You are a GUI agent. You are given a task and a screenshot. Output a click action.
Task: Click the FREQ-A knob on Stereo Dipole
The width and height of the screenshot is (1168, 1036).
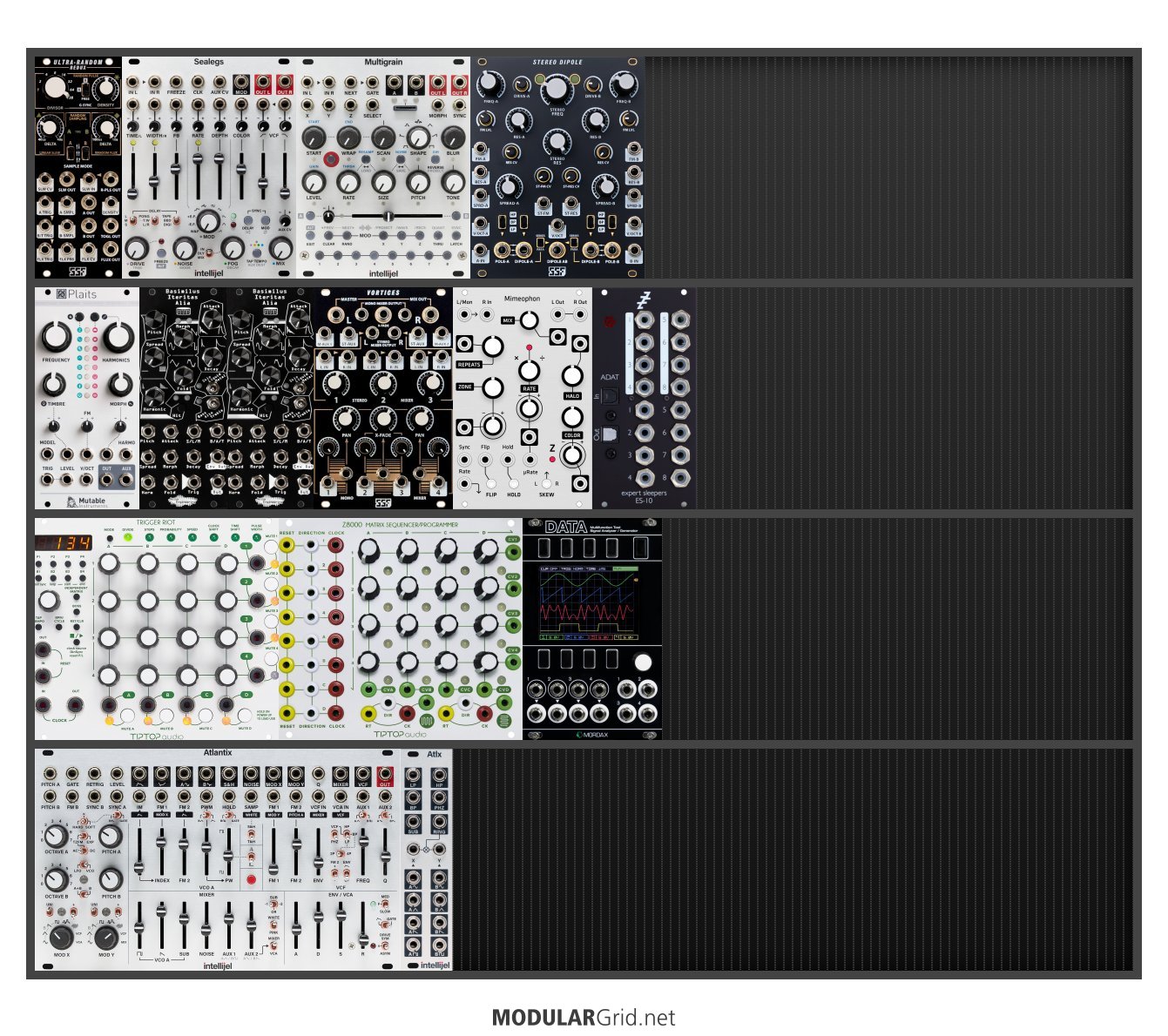[489, 84]
